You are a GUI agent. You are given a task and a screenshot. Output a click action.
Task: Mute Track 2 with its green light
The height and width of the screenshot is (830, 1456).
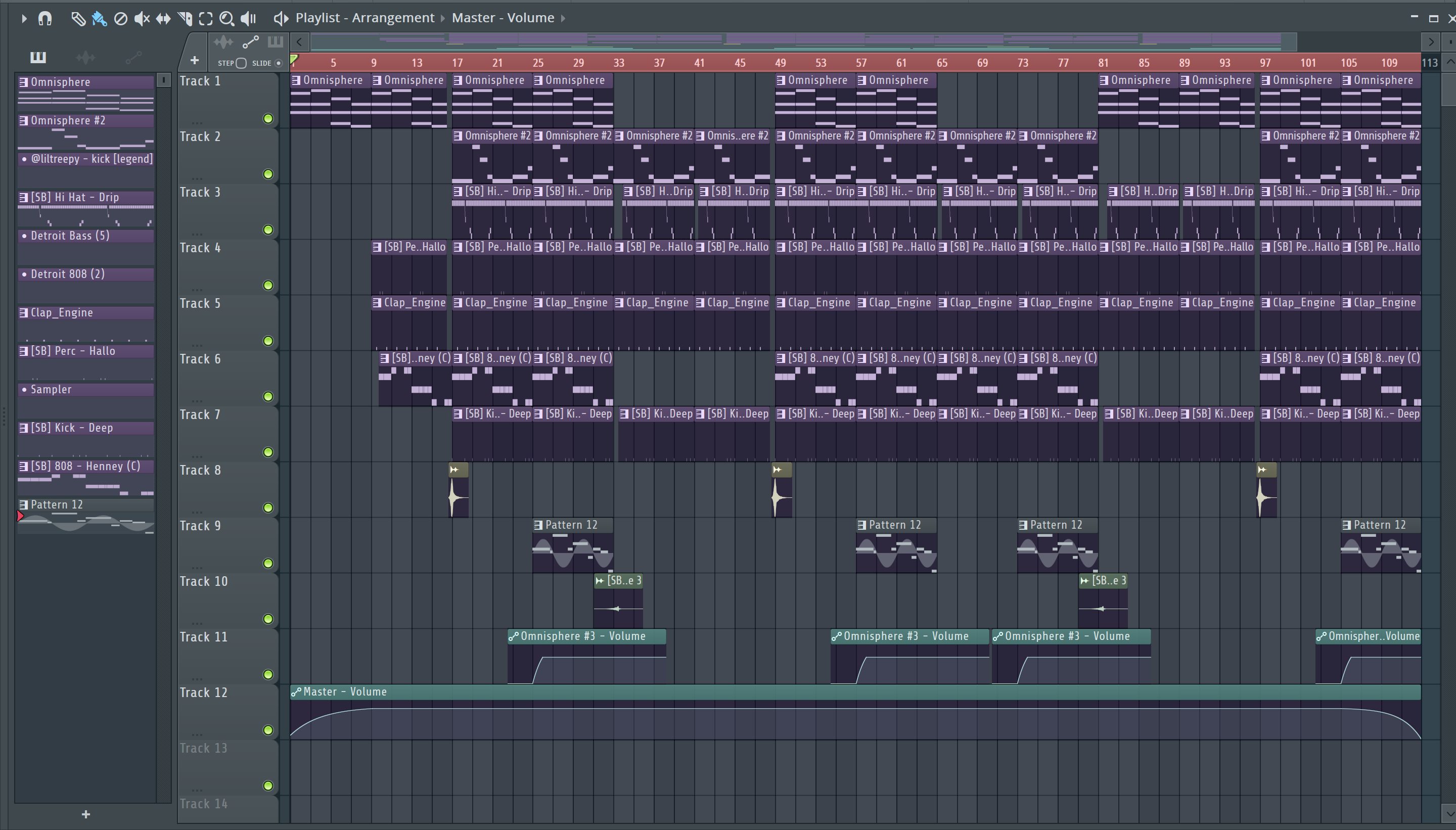[268, 174]
